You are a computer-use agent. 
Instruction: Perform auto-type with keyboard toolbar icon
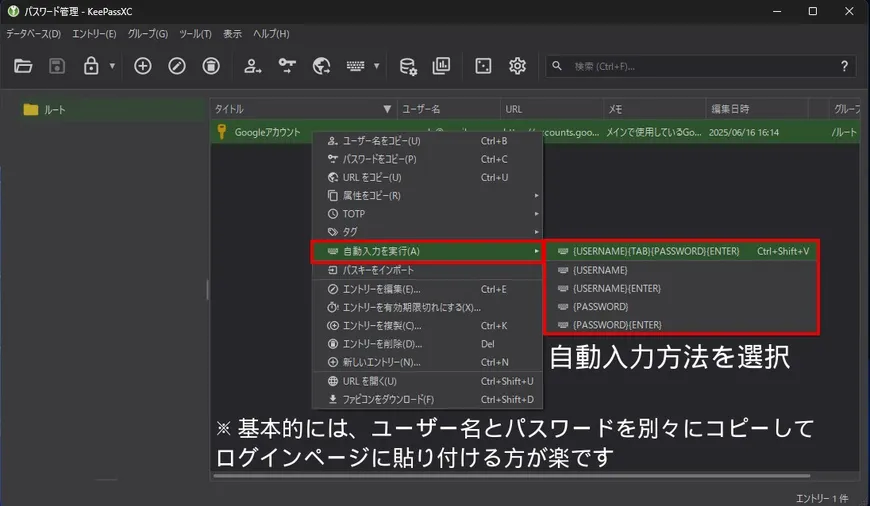click(355, 66)
